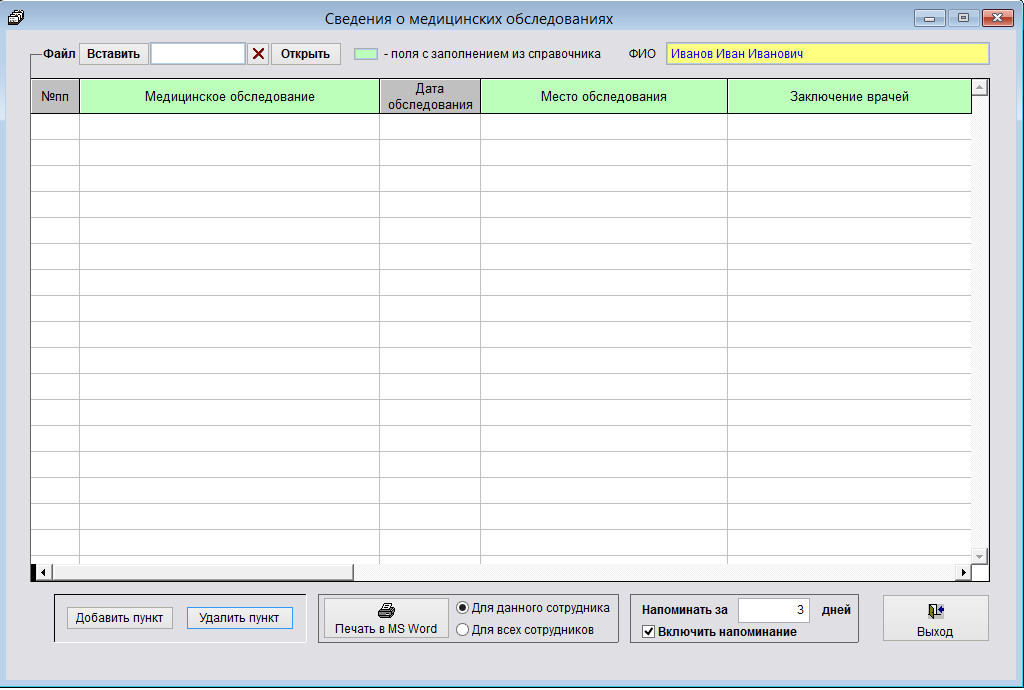Click the vertical scrollbar down arrow
The image size is (1024, 690).
(979, 555)
